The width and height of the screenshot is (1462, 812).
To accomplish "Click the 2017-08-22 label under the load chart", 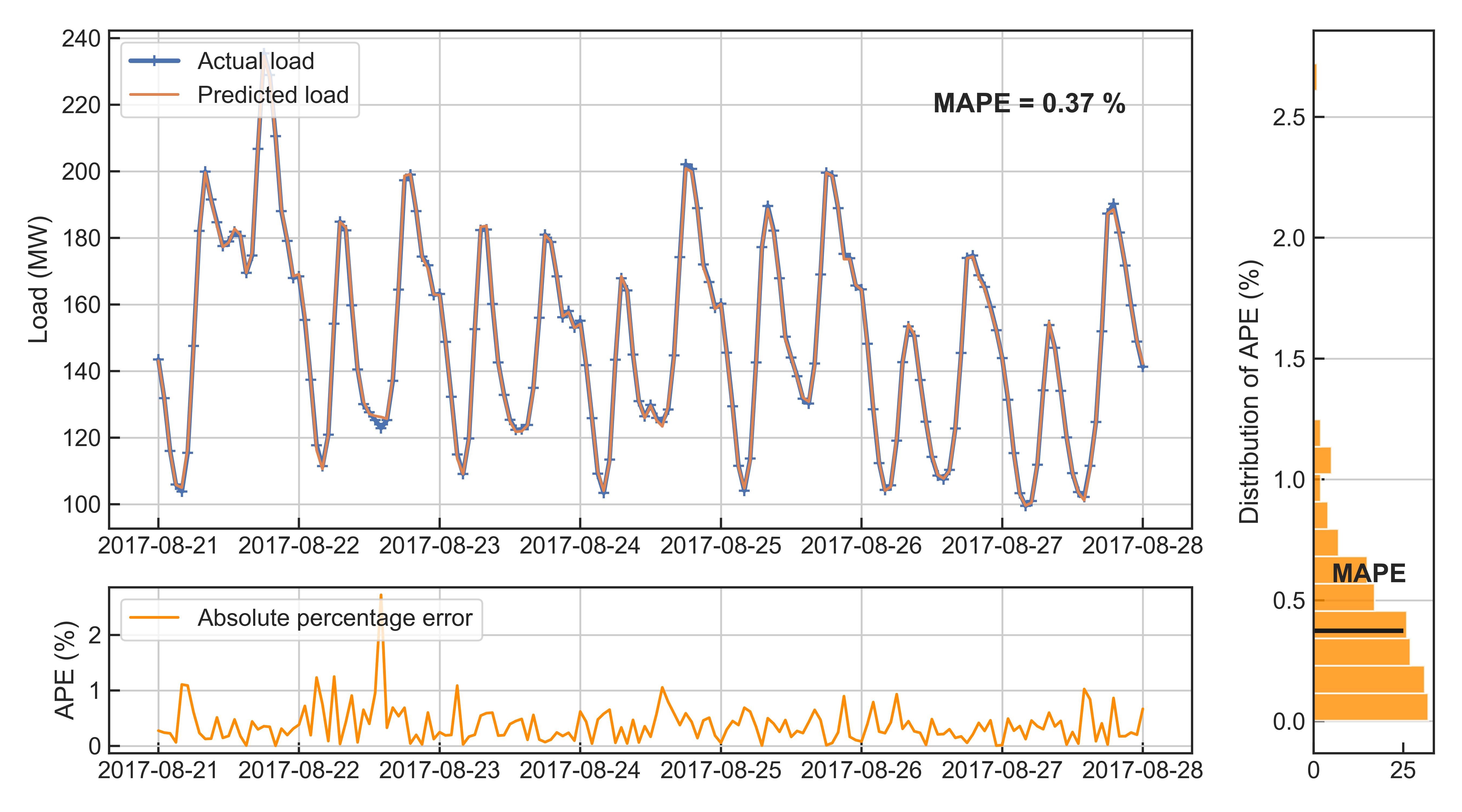I will 299,546.
